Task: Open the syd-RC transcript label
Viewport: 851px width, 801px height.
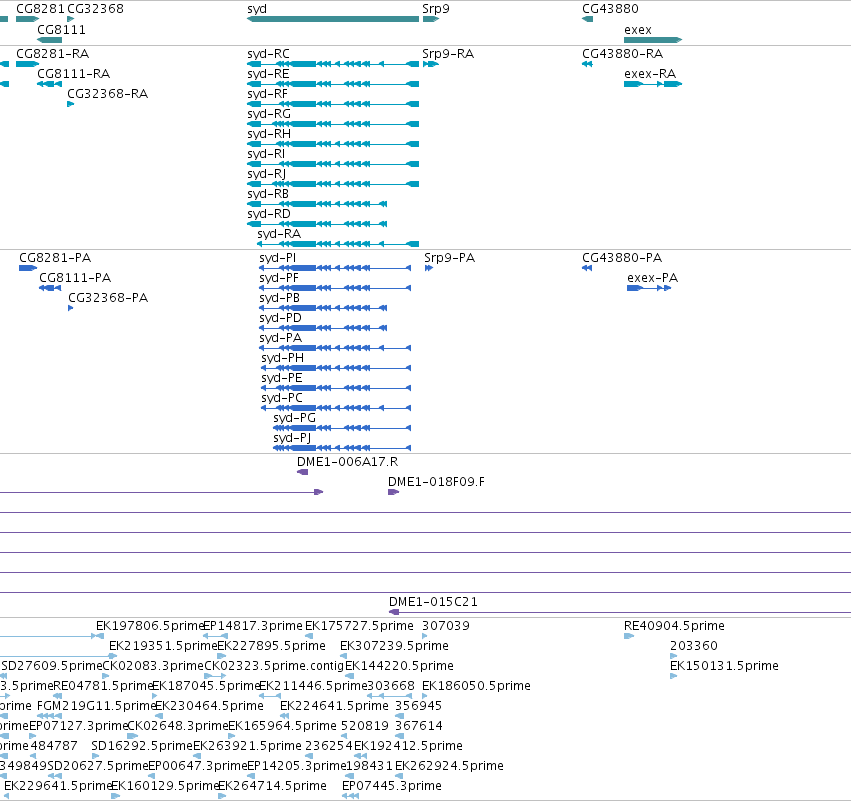Action: 268,54
